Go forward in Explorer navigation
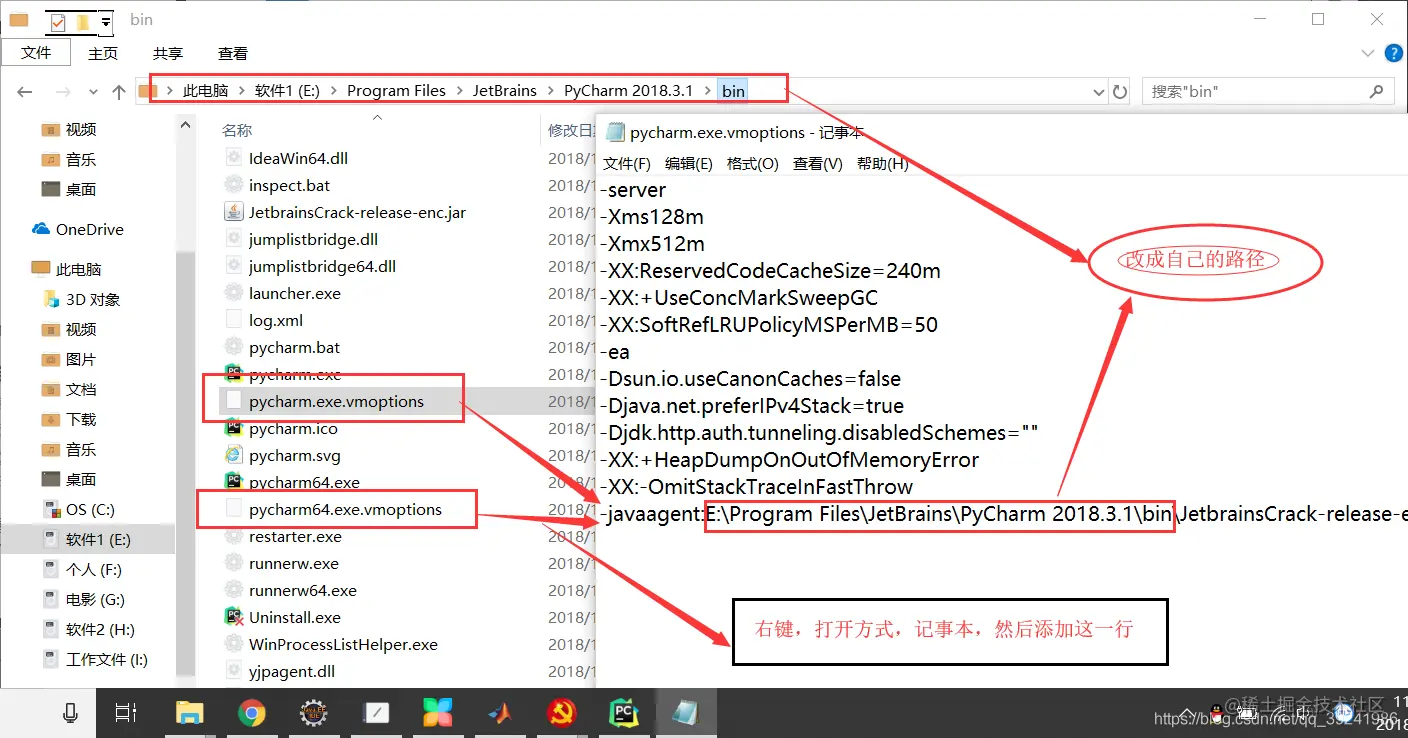Image resolution: width=1408 pixels, height=738 pixels. [62, 91]
